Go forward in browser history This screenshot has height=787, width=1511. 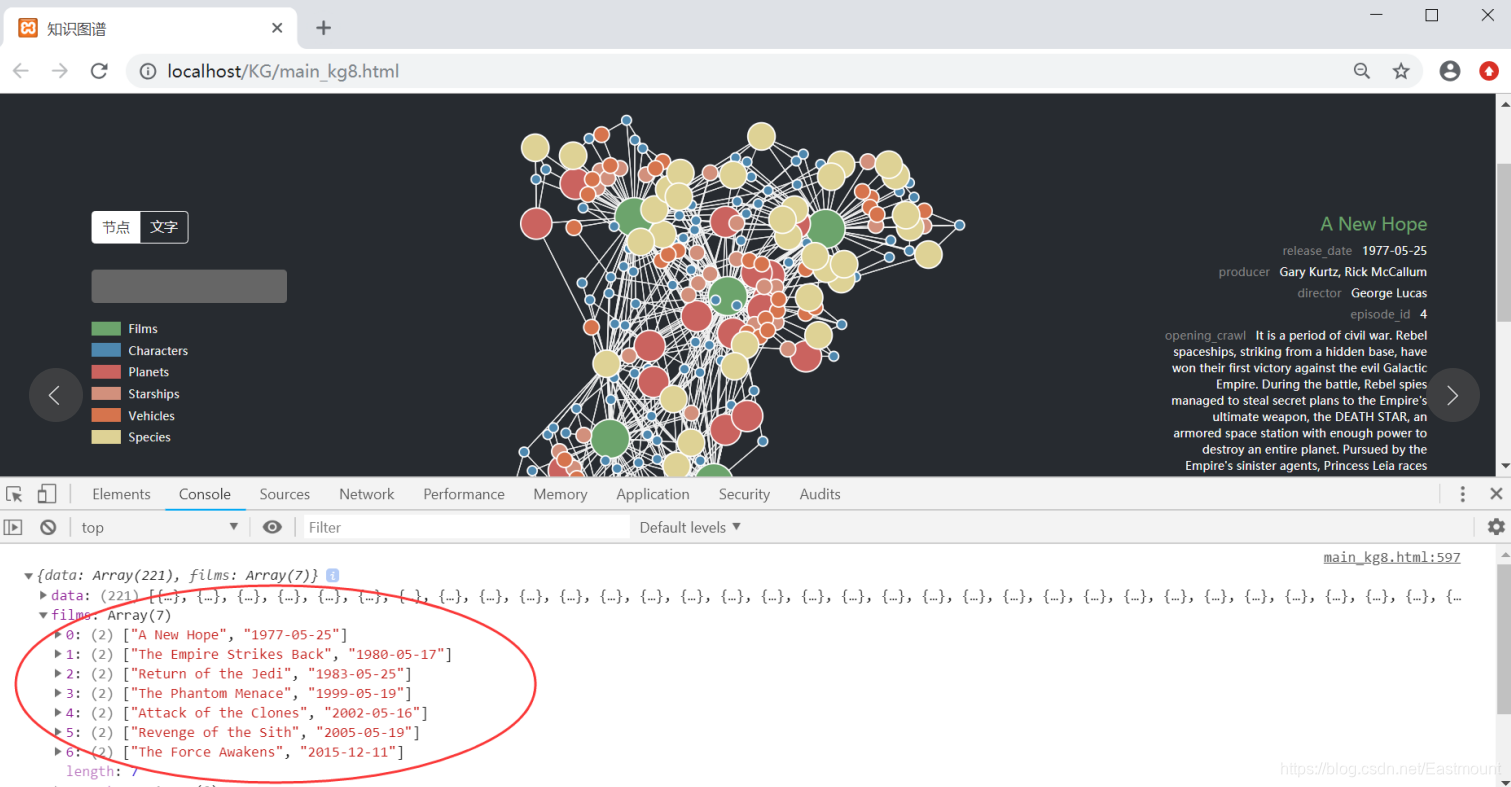coord(60,71)
